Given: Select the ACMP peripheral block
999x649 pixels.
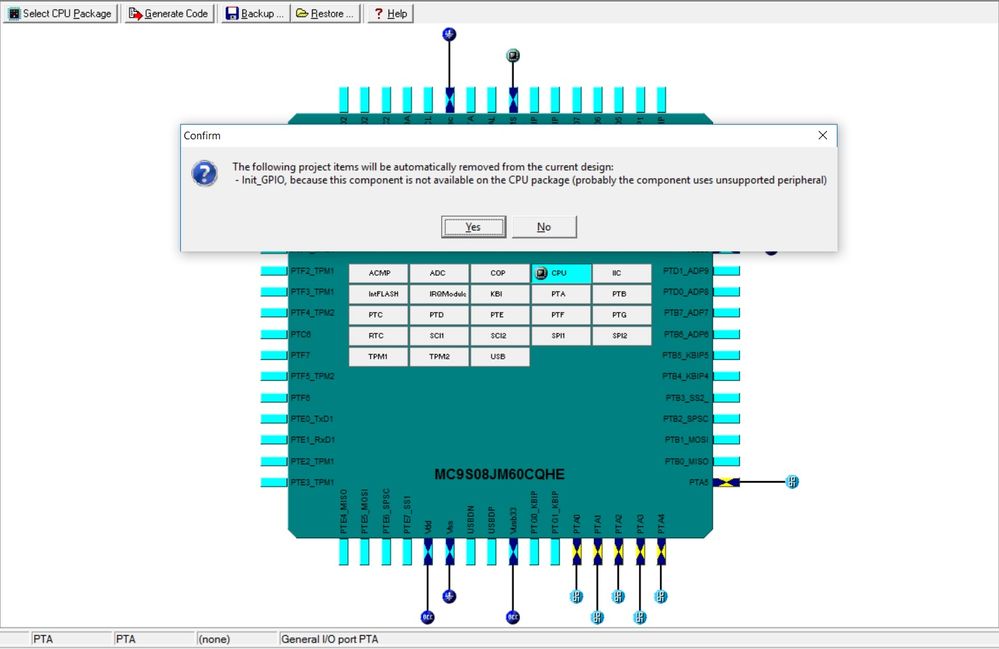Looking at the screenshot, I should point(378,273).
